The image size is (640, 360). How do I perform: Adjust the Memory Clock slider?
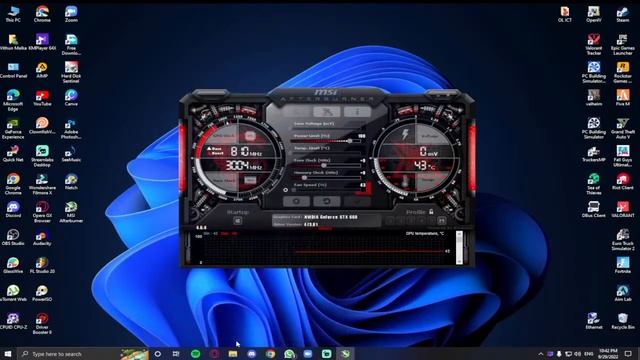pos(326,178)
